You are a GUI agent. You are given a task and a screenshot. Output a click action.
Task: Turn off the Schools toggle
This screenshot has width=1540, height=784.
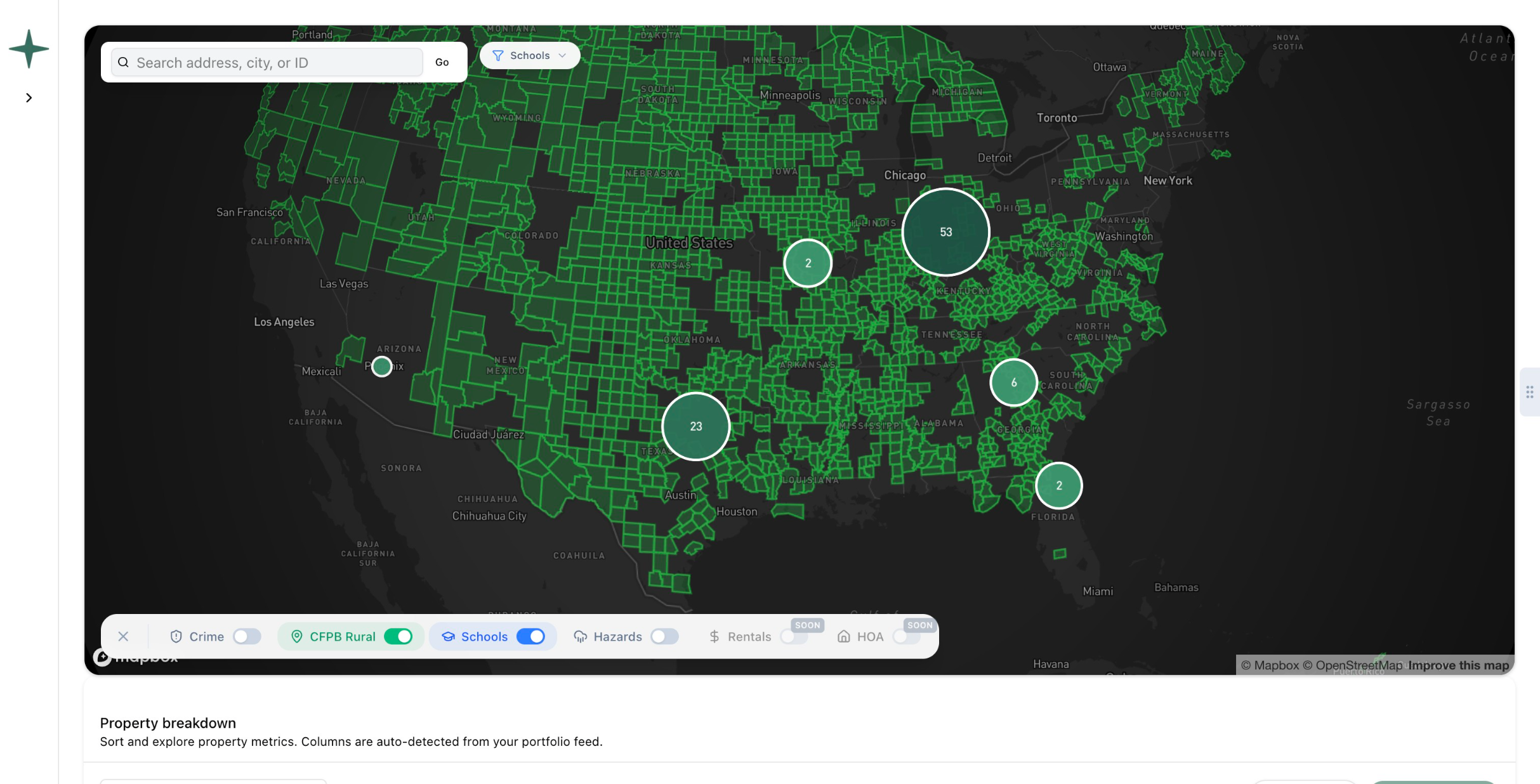532,636
